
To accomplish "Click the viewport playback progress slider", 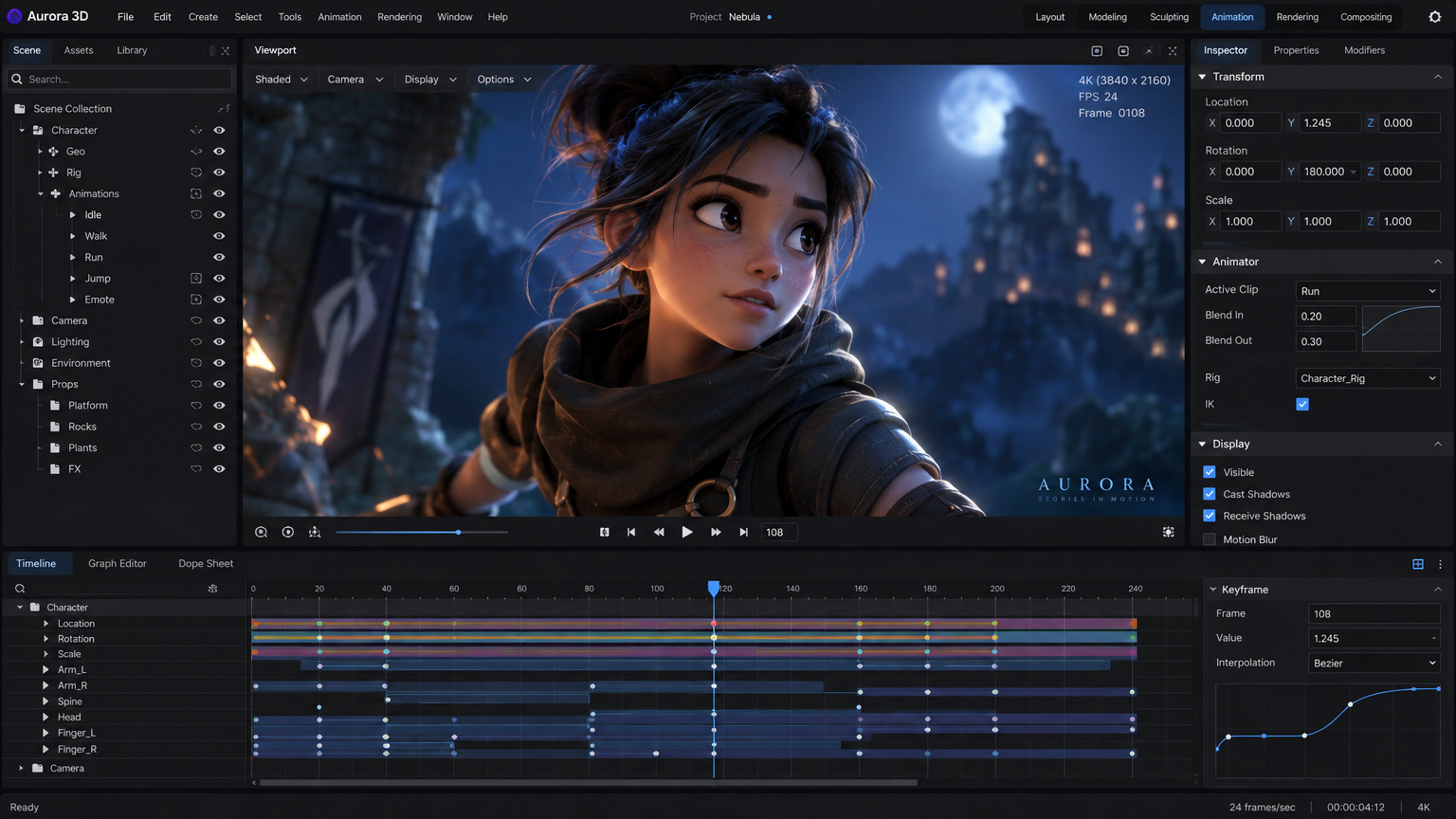I will pos(422,532).
